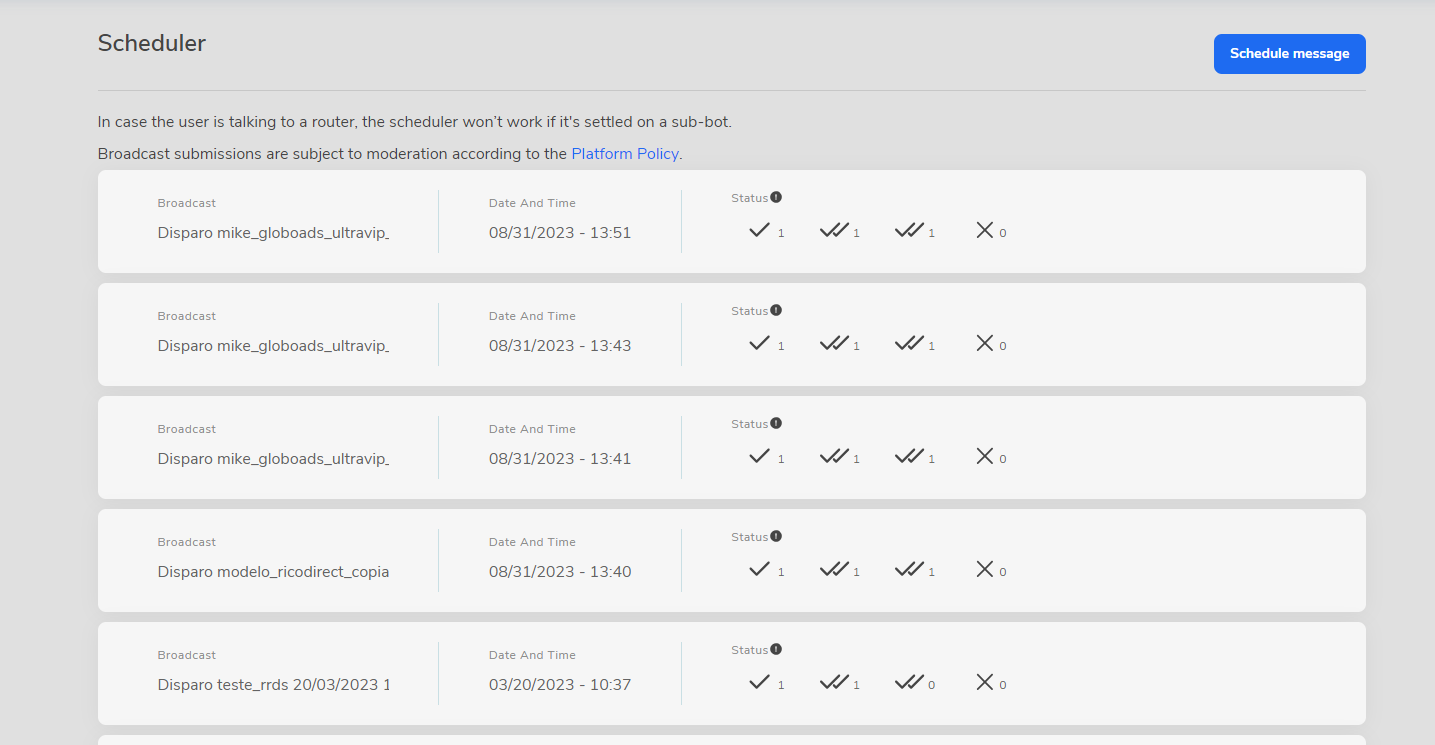This screenshot has width=1435, height=745.
Task: Click the Schedule message button
Action: click(x=1289, y=54)
